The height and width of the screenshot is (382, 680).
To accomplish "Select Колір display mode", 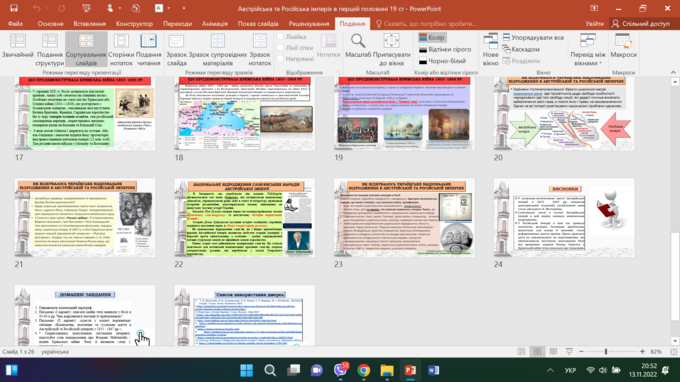I will click(x=432, y=37).
